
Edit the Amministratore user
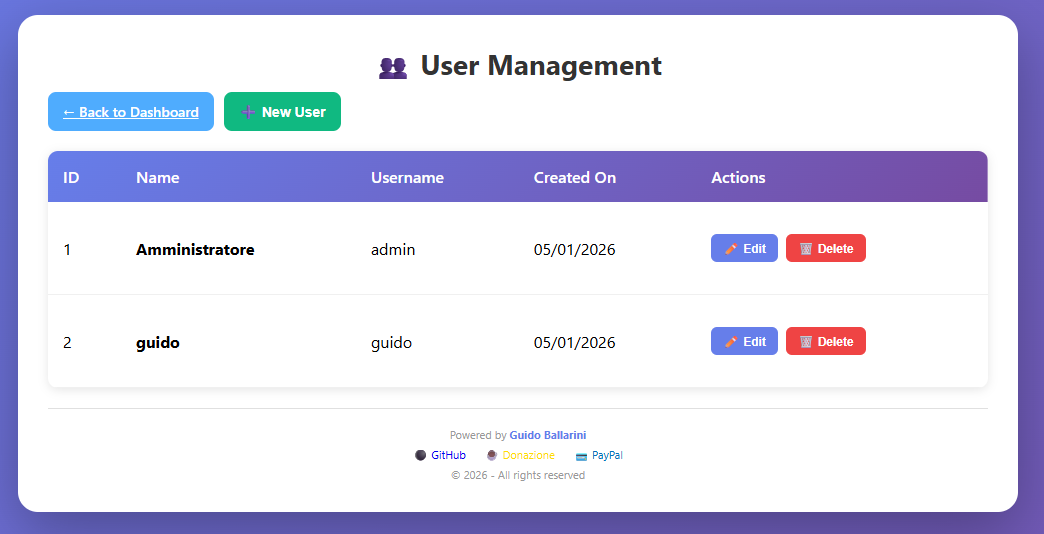744,248
